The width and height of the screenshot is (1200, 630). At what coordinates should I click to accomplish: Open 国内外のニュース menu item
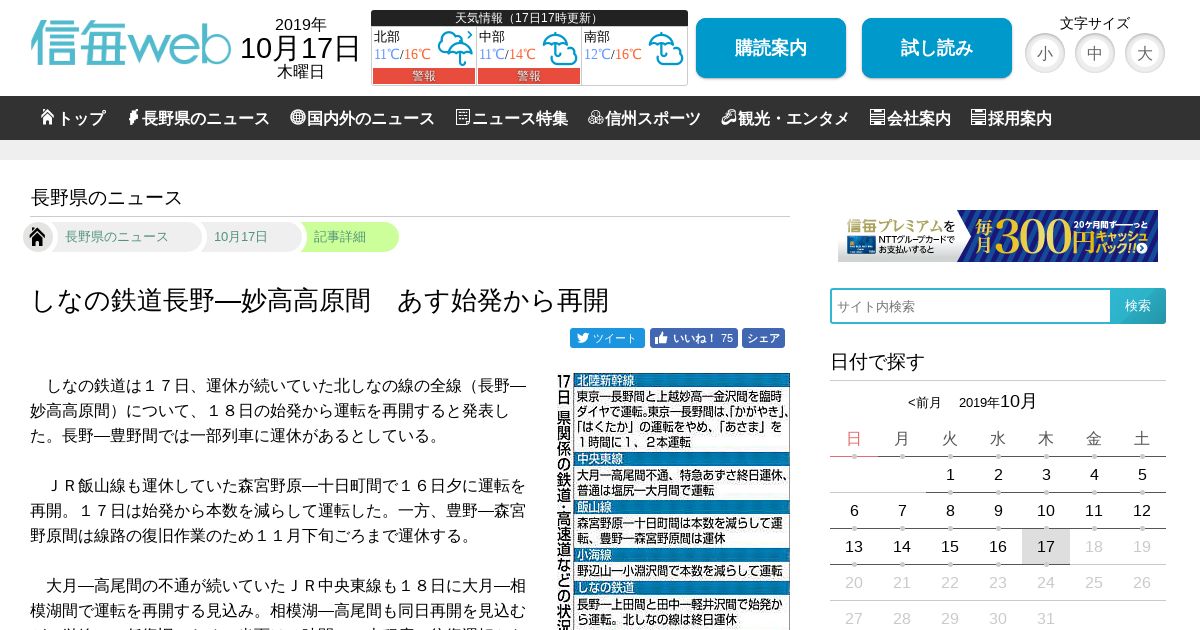coord(362,118)
